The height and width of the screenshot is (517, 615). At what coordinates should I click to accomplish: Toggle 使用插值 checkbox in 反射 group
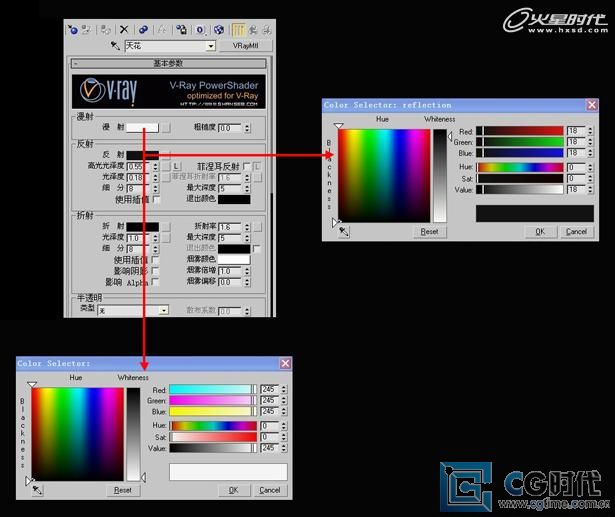pyautogui.click(x=156, y=200)
